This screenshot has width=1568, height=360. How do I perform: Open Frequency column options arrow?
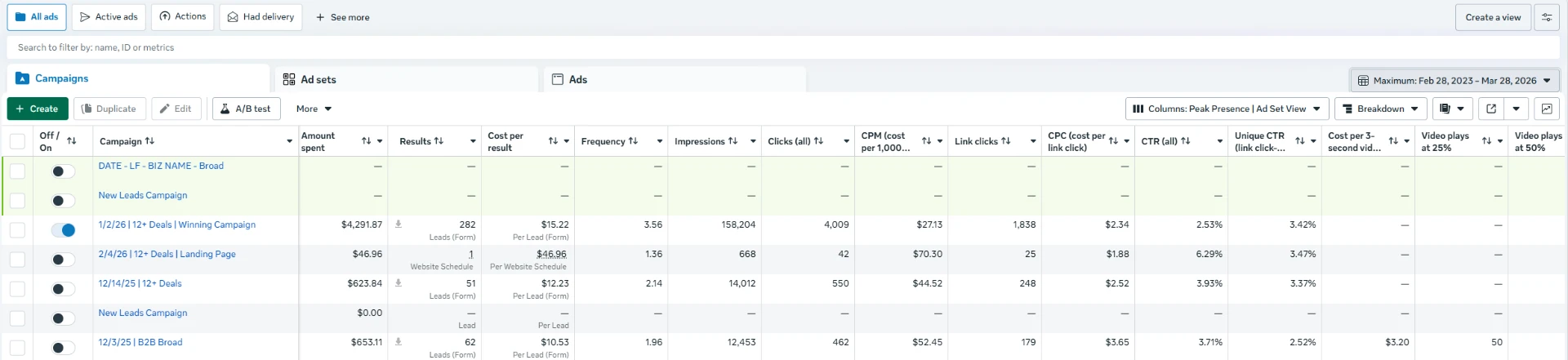(x=660, y=141)
